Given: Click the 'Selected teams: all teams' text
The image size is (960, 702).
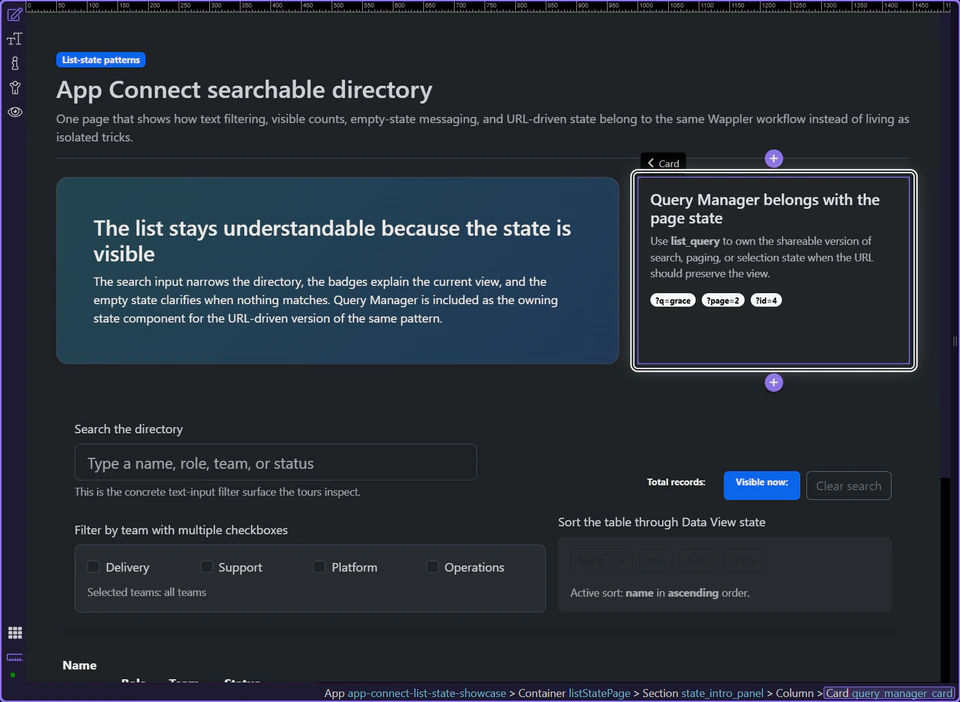Looking at the screenshot, I should [147, 592].
